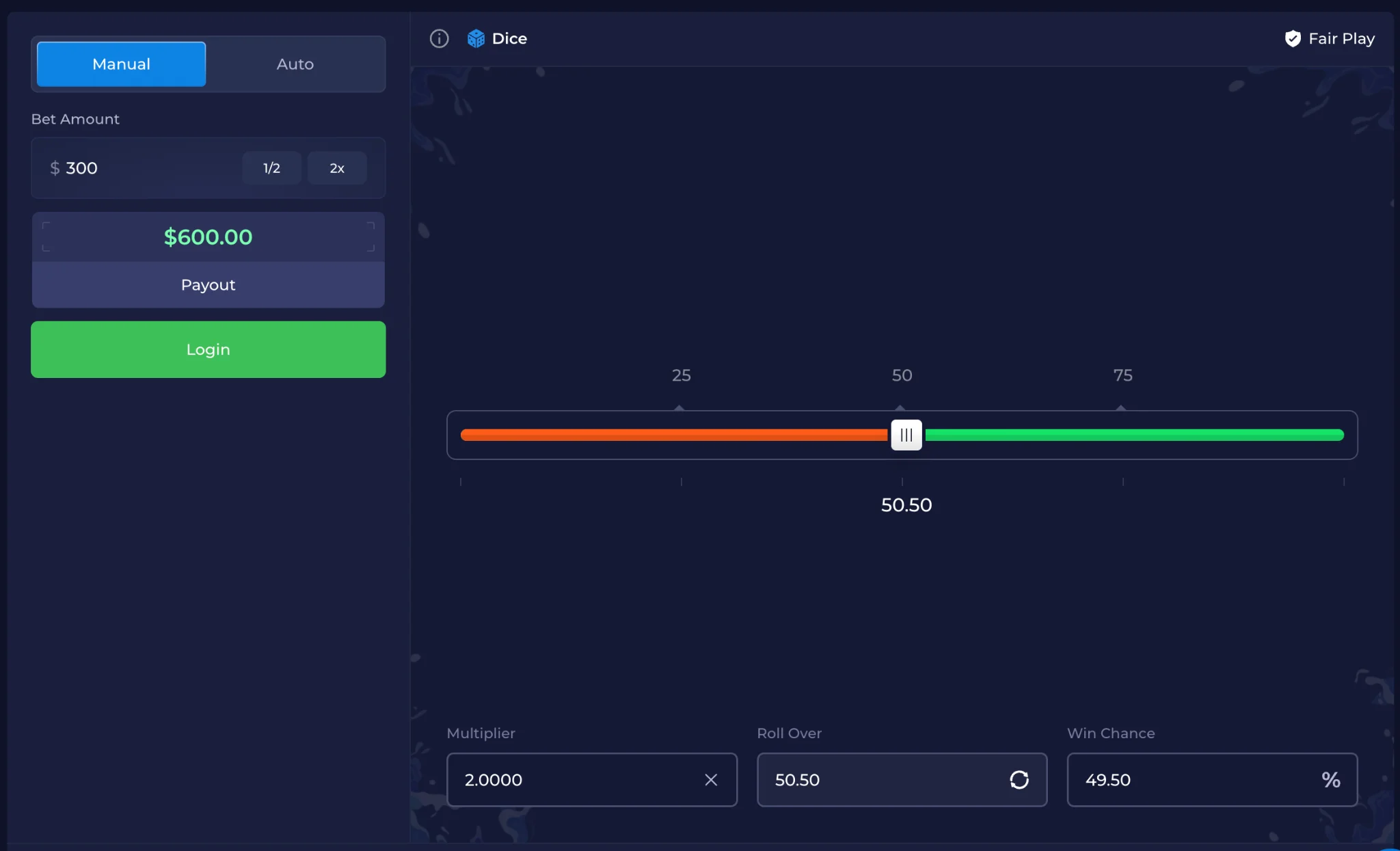Focus the Win Chance input field
The image size is (1400, 851).
click(x=1212, y=780)
